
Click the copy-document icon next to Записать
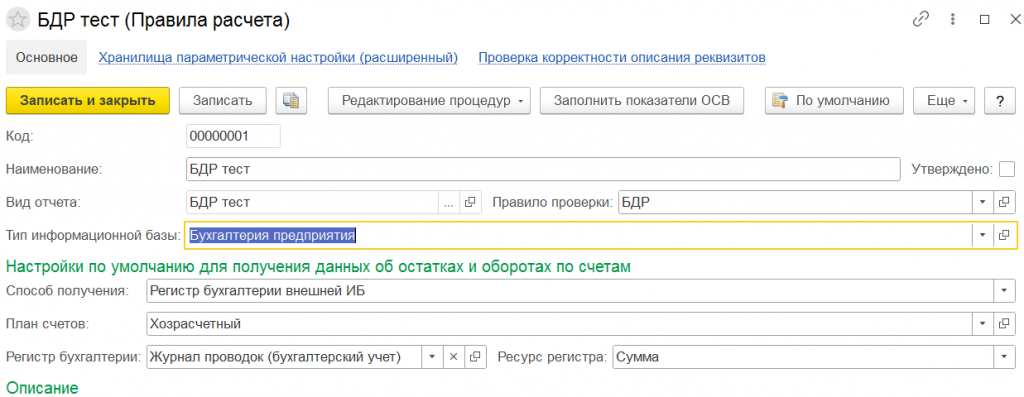pos(291,101)
